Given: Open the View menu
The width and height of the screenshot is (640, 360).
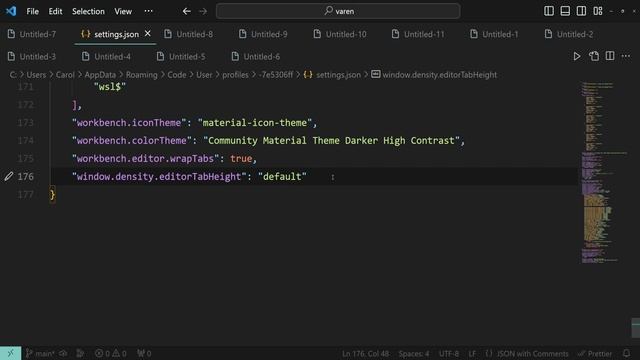Looking at the screenshot, I should (x=123, y=11).
